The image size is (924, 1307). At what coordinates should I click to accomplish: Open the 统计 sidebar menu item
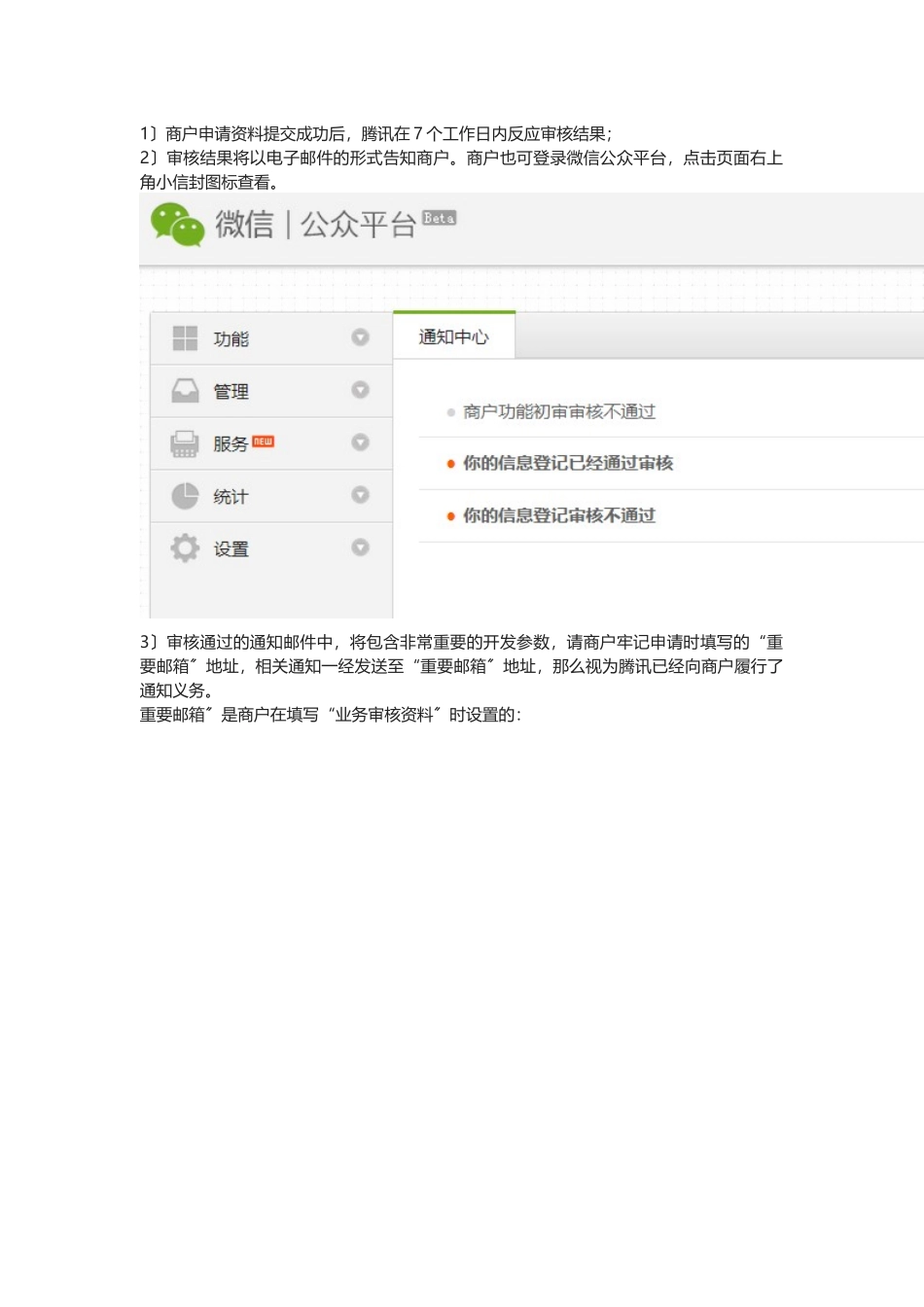271,496
